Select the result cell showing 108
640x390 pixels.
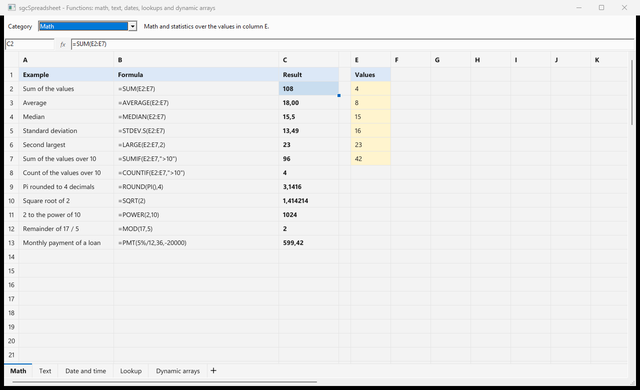point(309,89)
